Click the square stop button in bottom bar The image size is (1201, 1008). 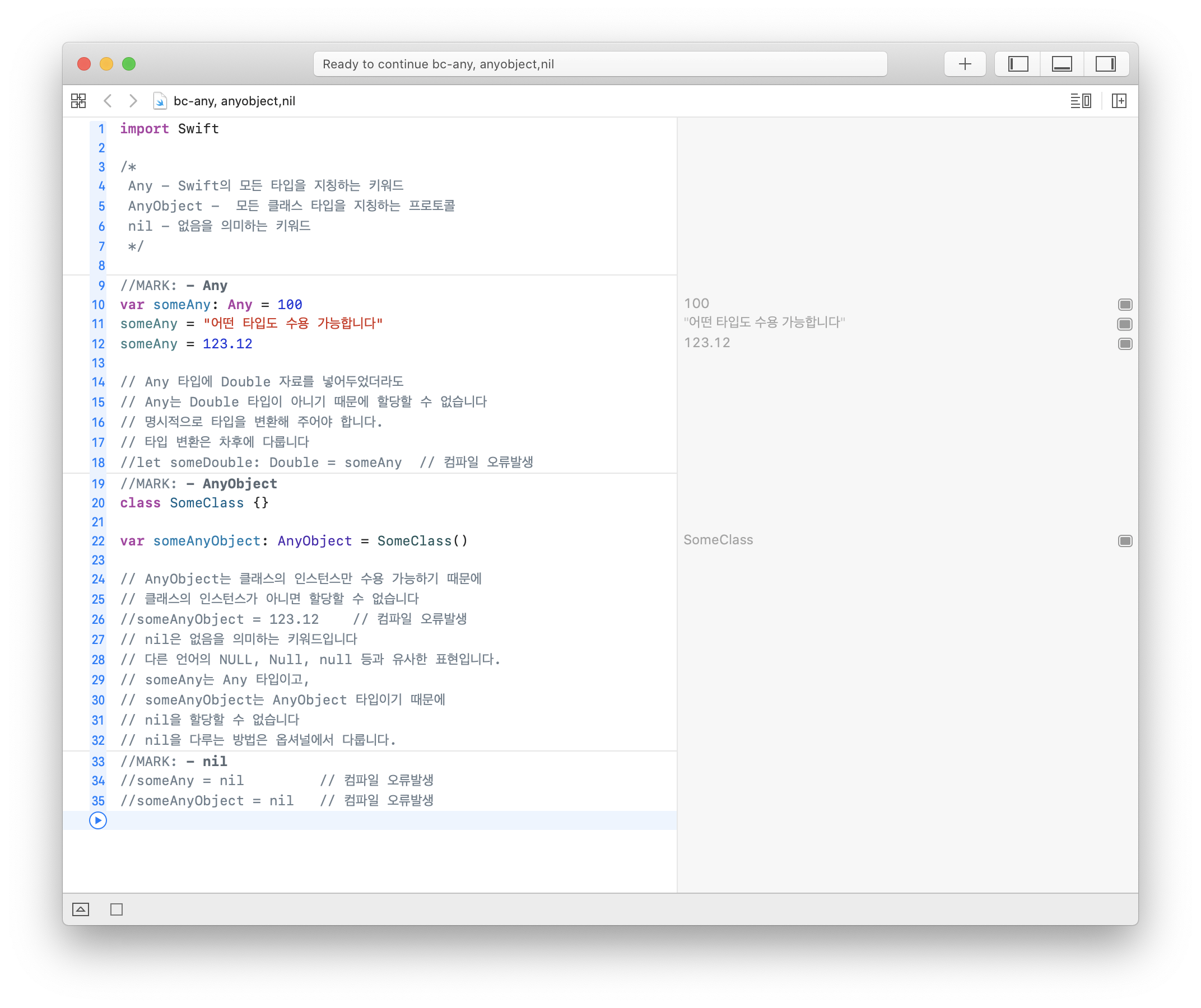[117, 909]
